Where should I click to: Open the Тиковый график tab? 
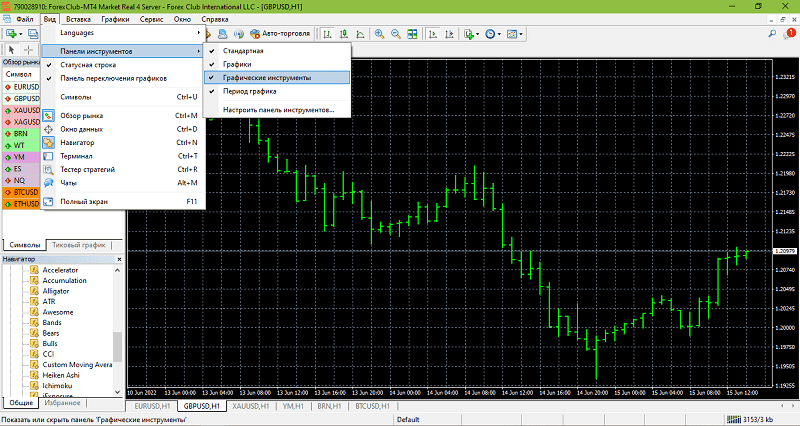click(x=79, y=245)
